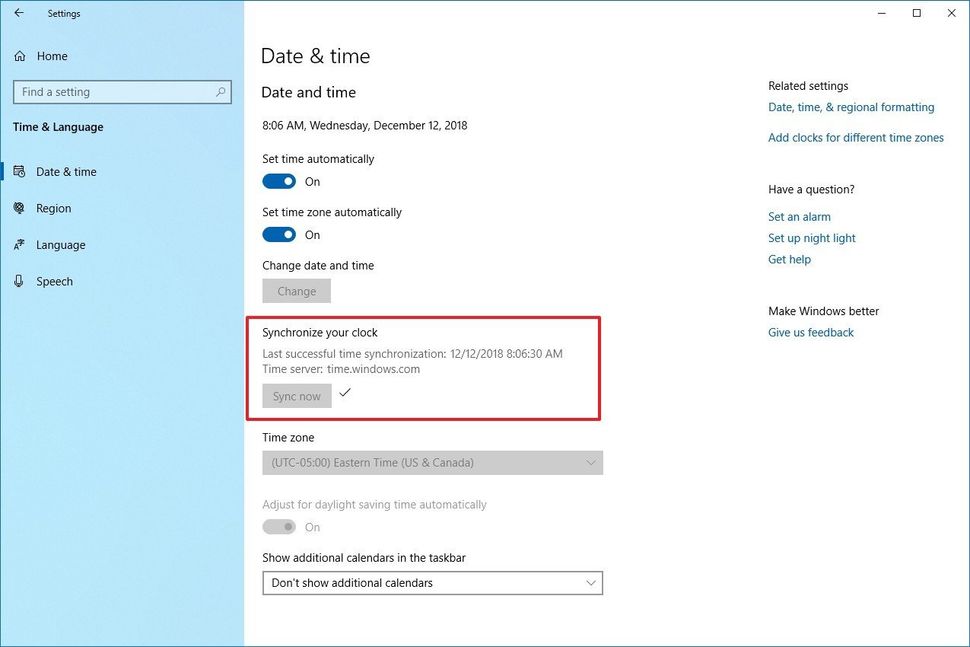The width and height of the screenshot is (970, 647).
Task: Open Date, time, & regional formatting
Action: coord(851,107)
